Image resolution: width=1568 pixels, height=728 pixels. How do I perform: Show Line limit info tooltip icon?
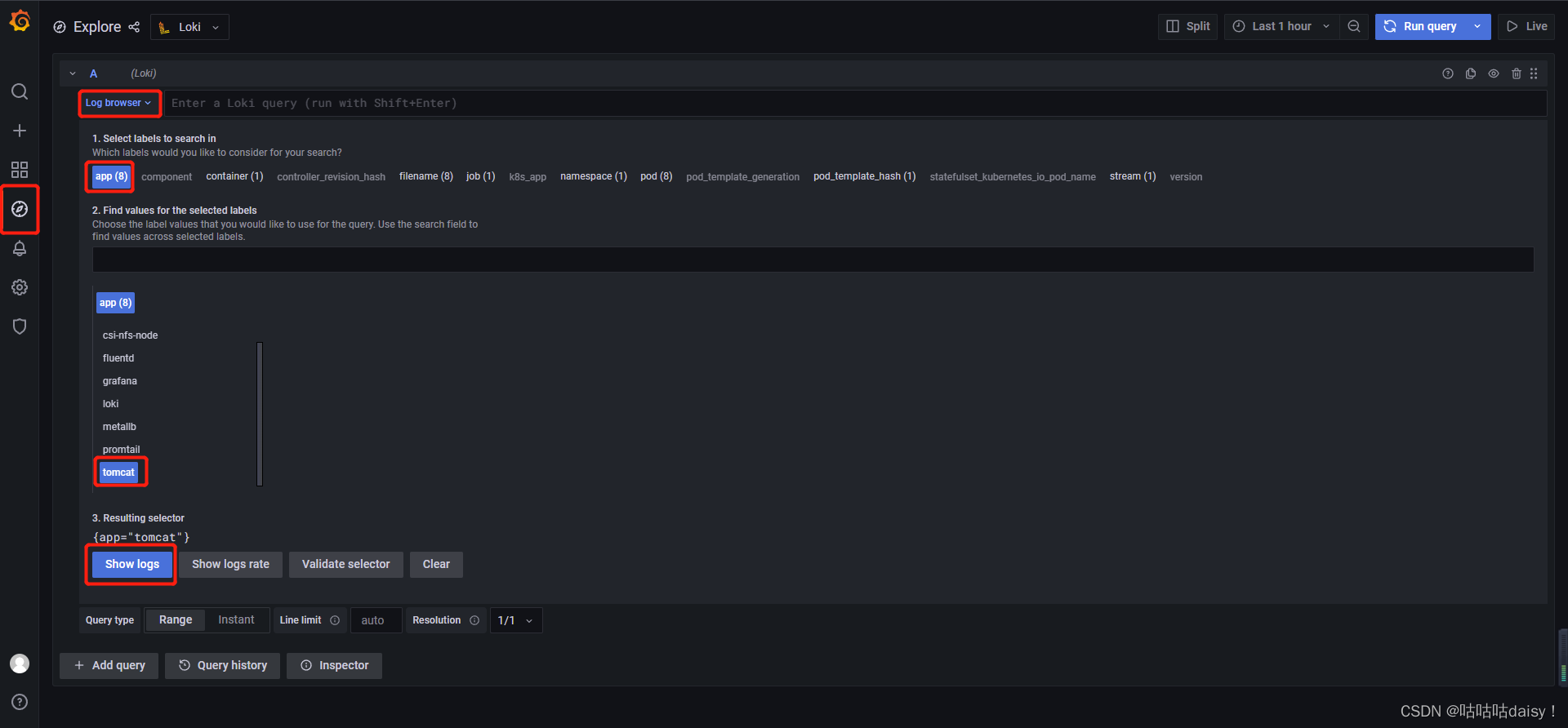335,620
